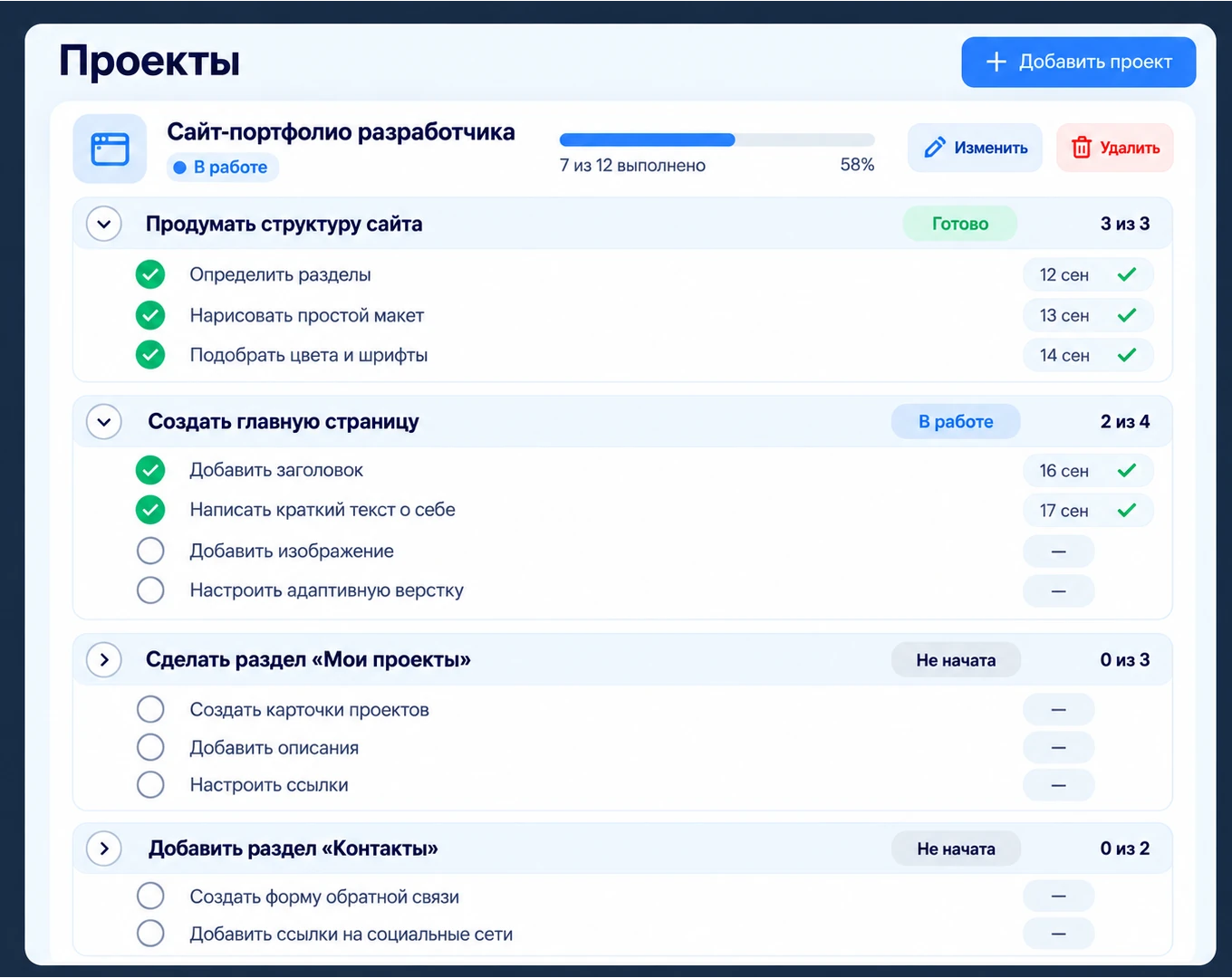The height and width of the screenshot is (978, 1232).
Task: Click green checkmark next to 16 сен
Action: click(1127, 470)
